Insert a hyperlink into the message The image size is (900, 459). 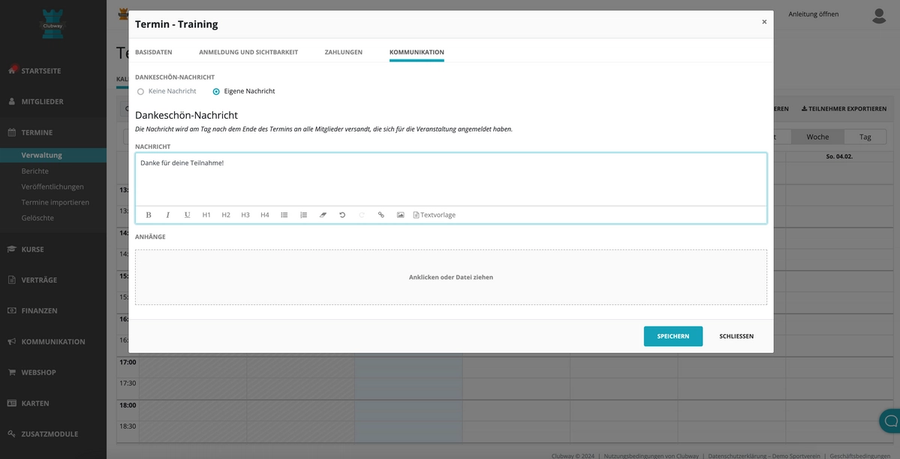point(381,215)
